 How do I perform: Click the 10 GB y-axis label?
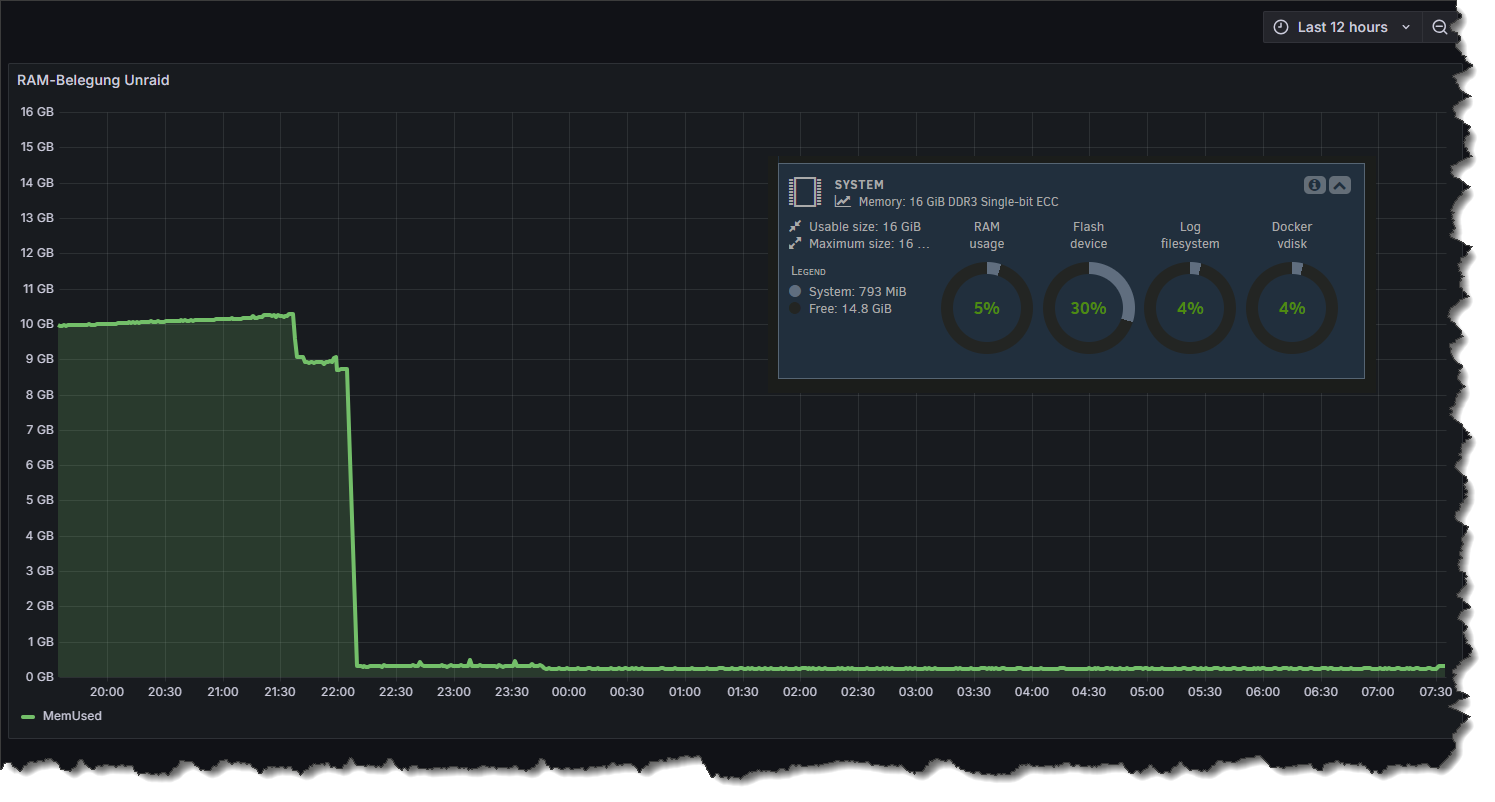click(x=37, y=324)
